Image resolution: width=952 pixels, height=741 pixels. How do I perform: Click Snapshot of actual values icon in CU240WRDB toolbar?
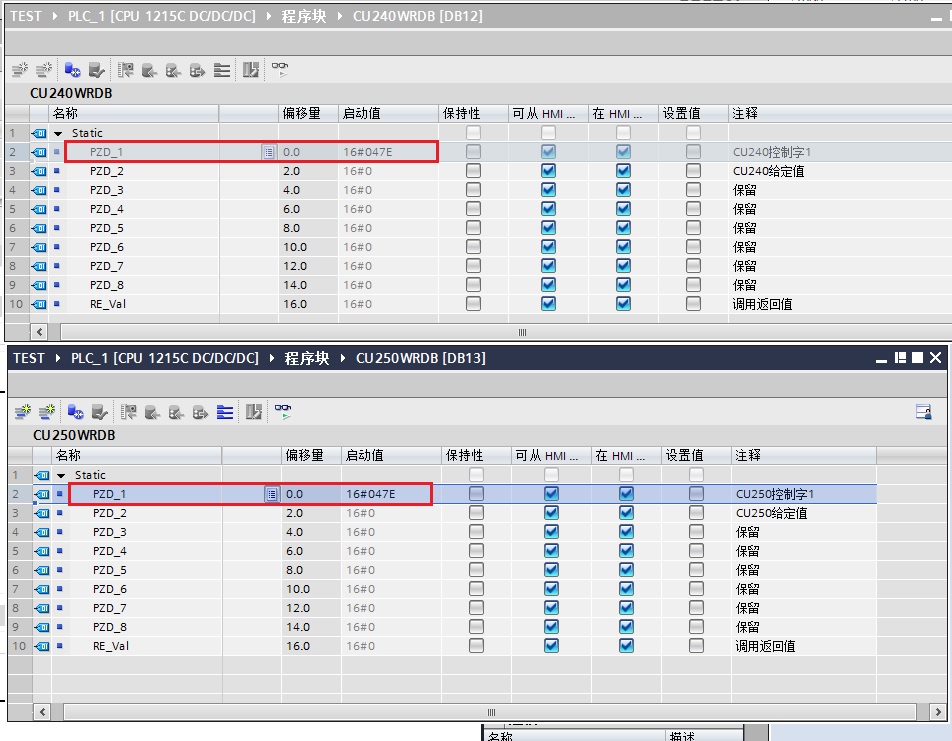click(x=97, y=70)
